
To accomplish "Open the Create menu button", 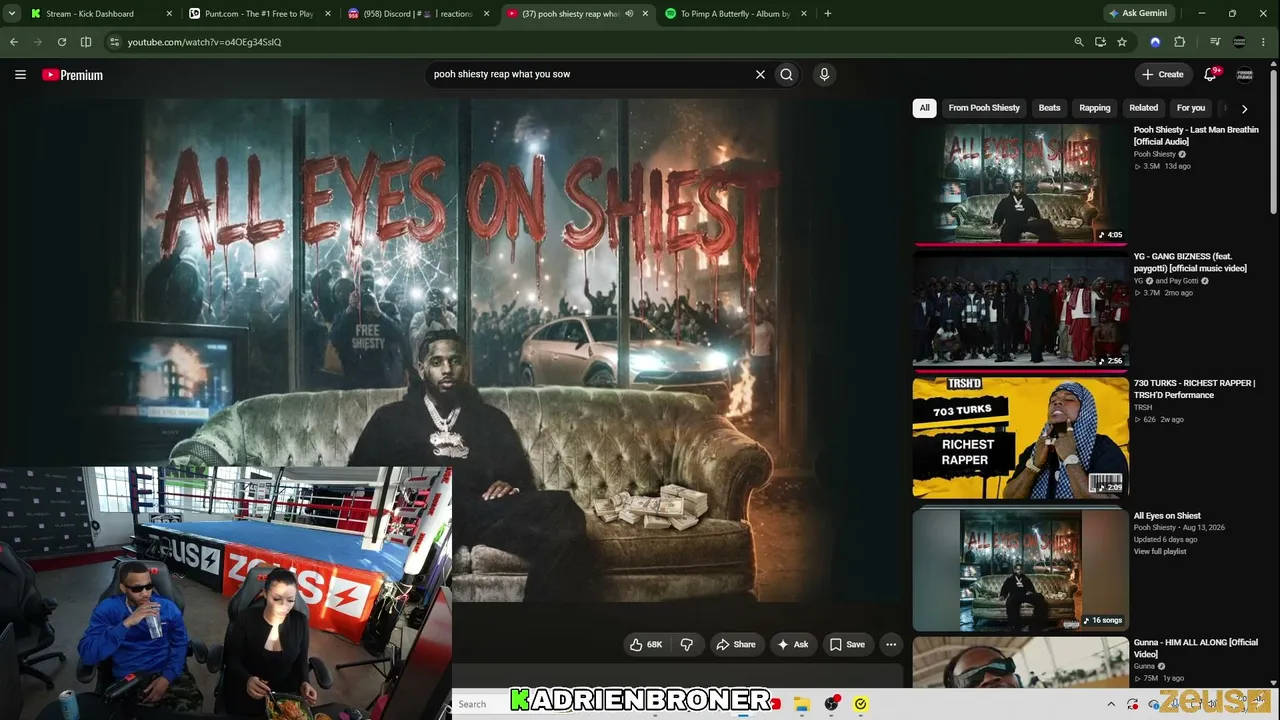I will (1163, 74).
